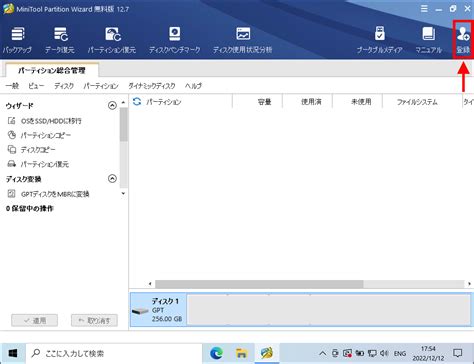Select パーティションコピー wizard
This screenshot has width=474, height=364.
click(x=40, y=135)
